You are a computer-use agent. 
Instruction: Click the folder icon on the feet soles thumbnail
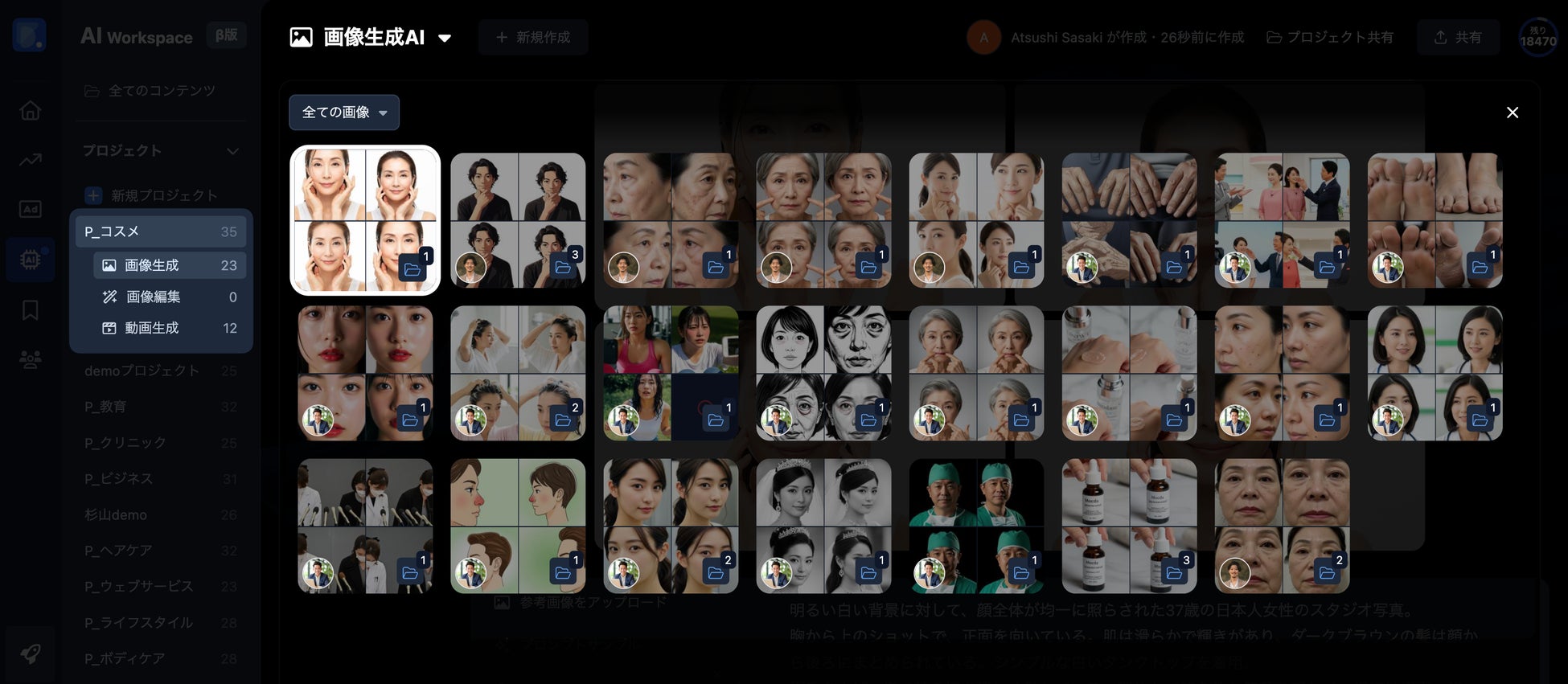point(1480,267)
